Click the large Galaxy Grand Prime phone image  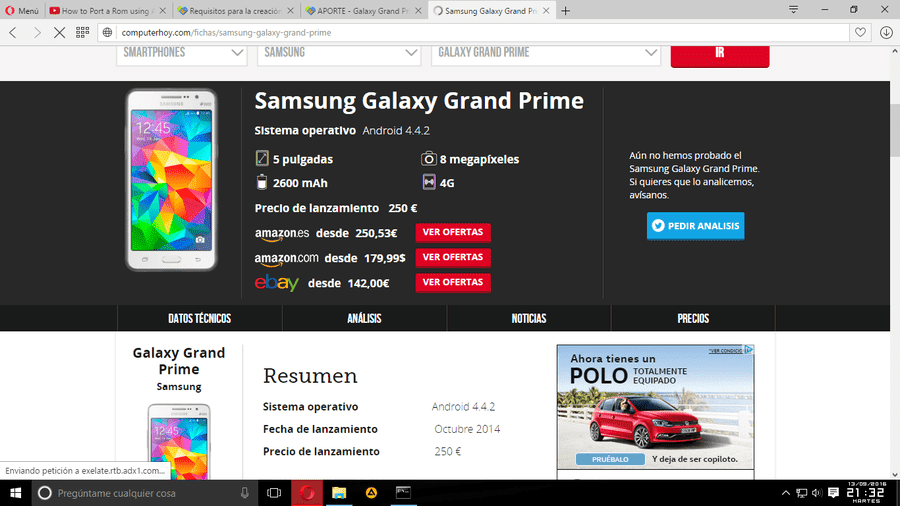pos(172,180)
